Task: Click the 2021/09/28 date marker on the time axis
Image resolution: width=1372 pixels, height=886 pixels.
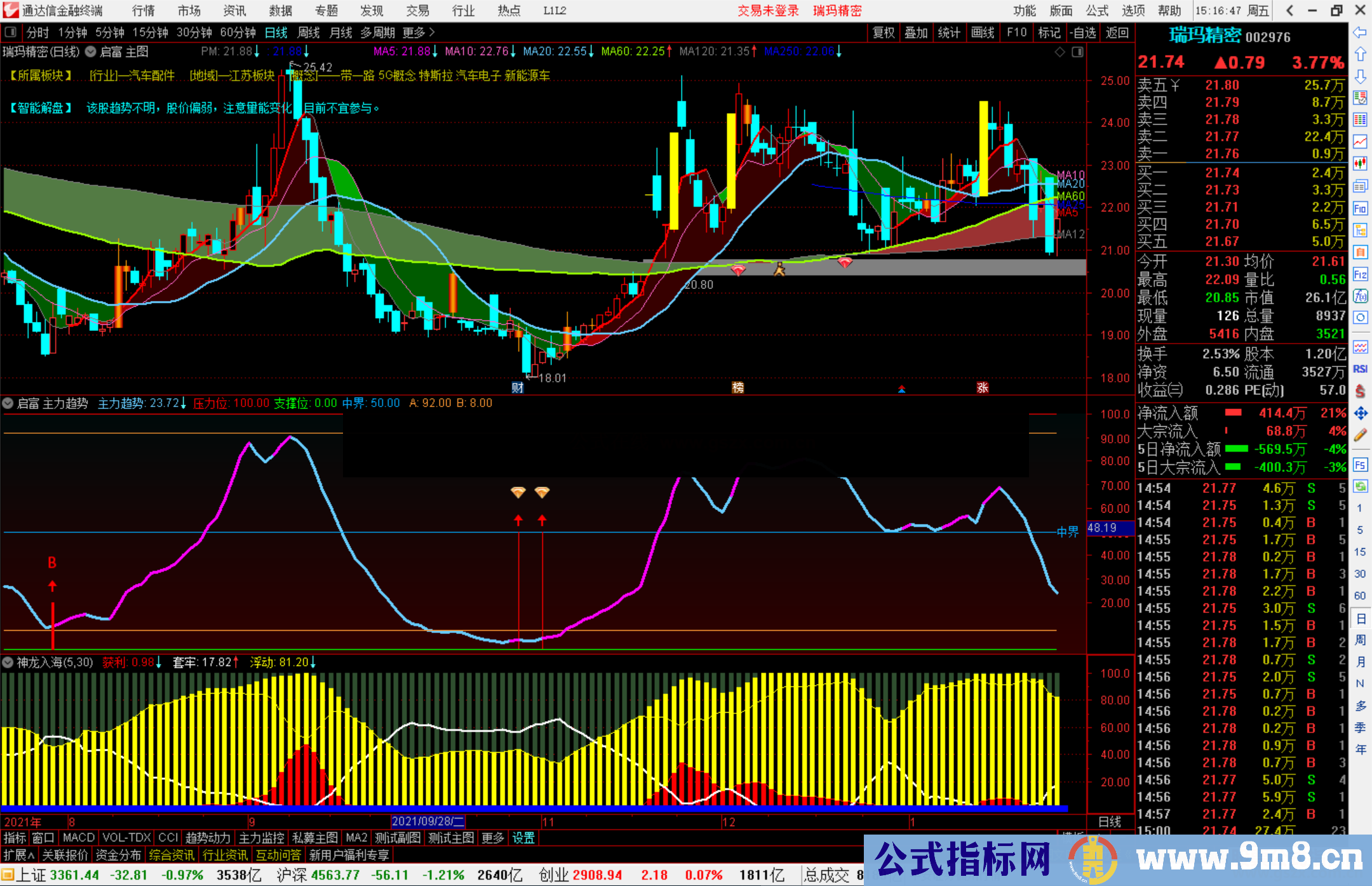Action: [428, 821]
